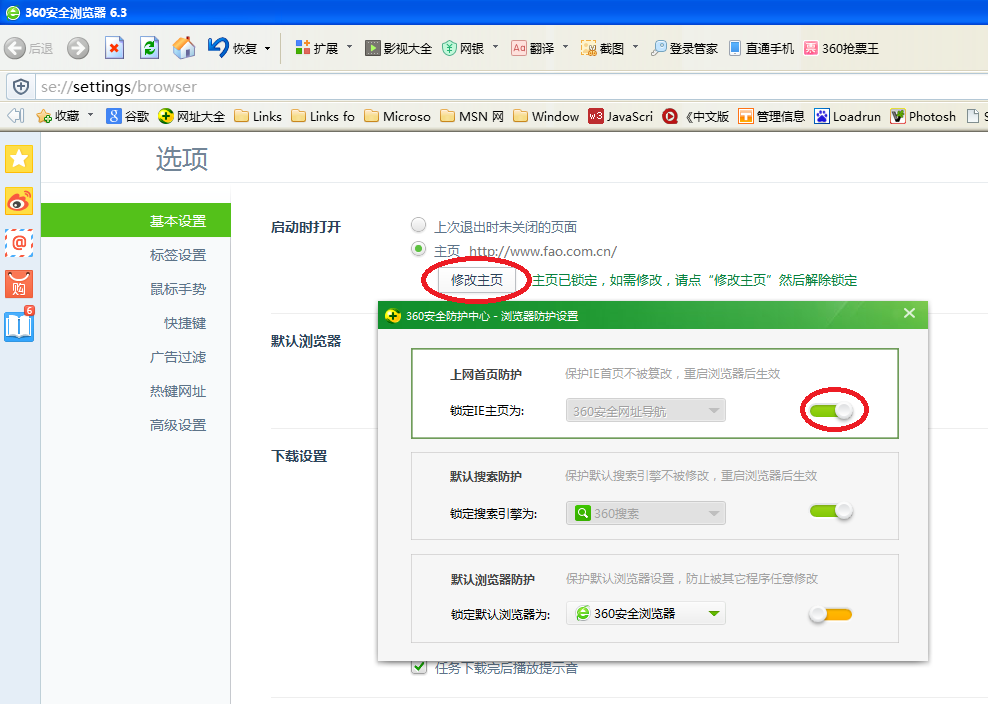The image size is (988, 704).
Task: Open the yellow star favorites sidebar icon
Action: pos(19,159)
